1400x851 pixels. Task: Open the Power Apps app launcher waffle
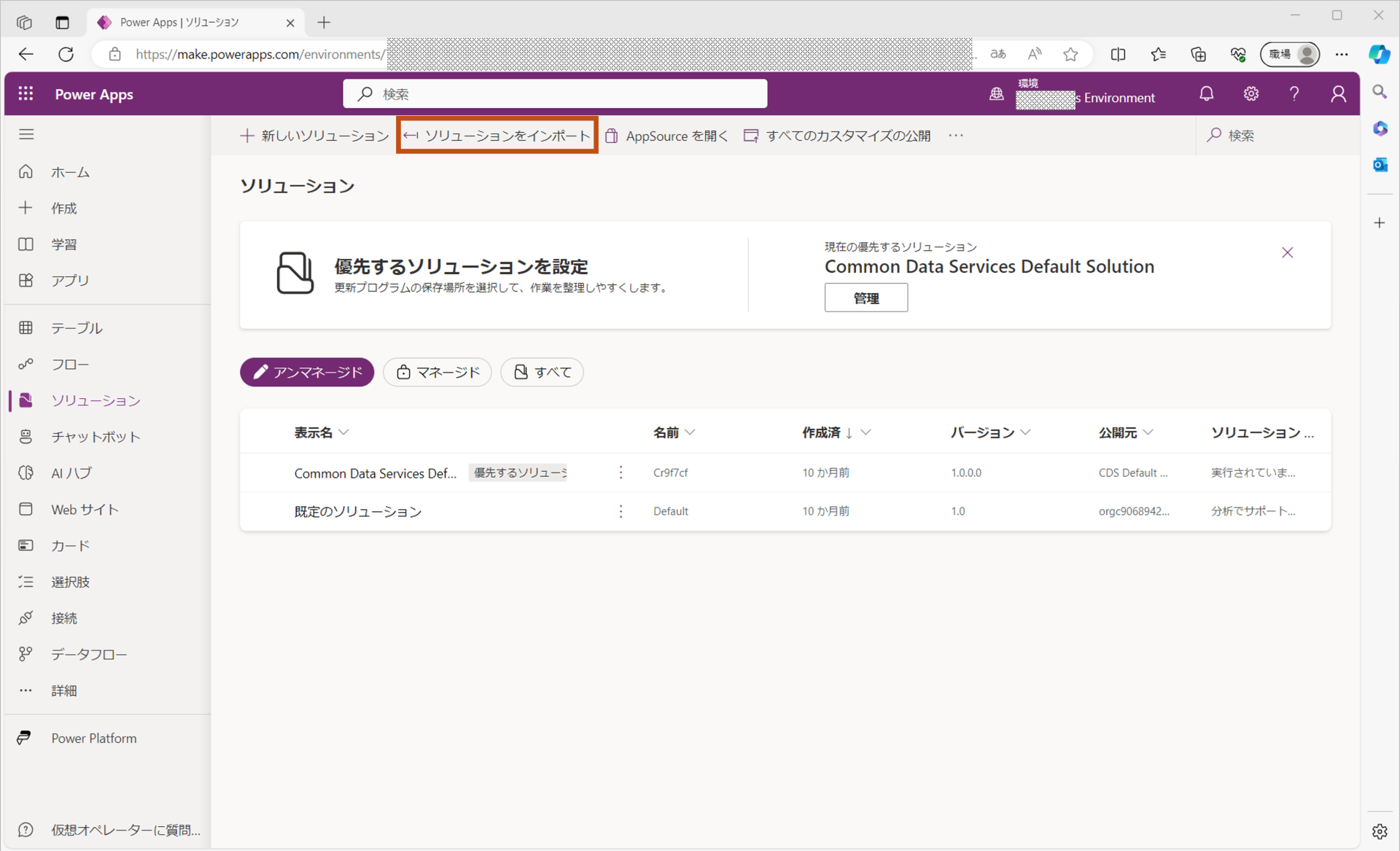tap(26, 94)
